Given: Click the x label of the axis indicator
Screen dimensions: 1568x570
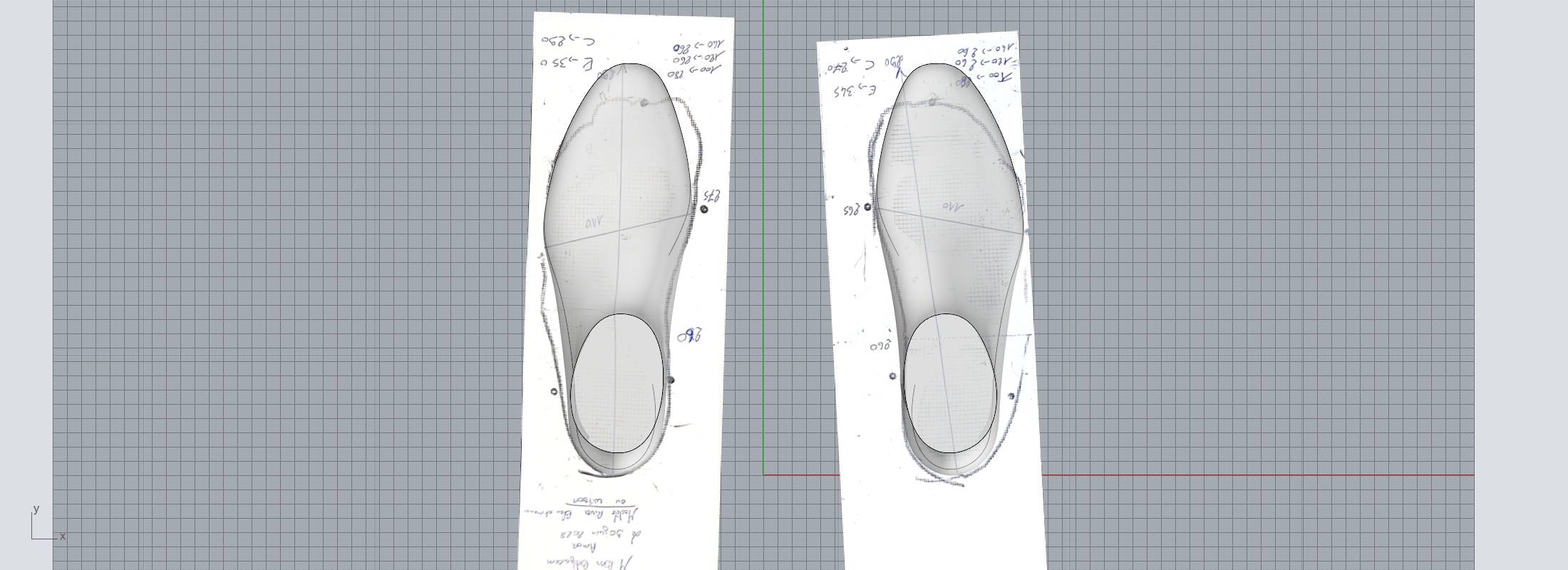Looking at the screenshot, I should tap(63, 536).
